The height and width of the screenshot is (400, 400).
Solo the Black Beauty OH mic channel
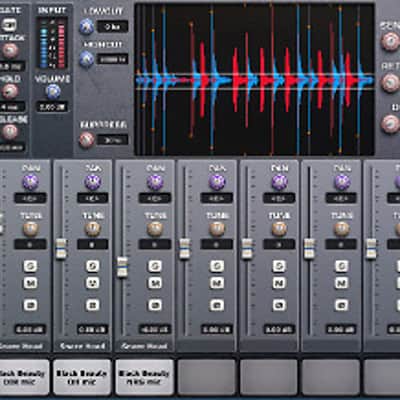tap(92, 266)
